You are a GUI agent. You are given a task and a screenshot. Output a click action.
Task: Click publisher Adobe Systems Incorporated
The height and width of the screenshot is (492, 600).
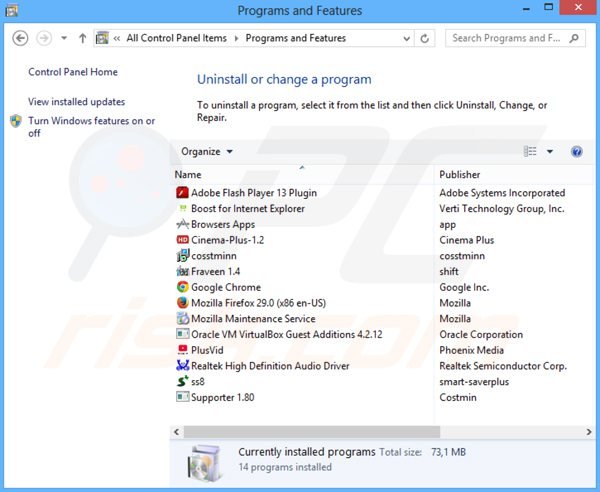click(x=502, y=193)
